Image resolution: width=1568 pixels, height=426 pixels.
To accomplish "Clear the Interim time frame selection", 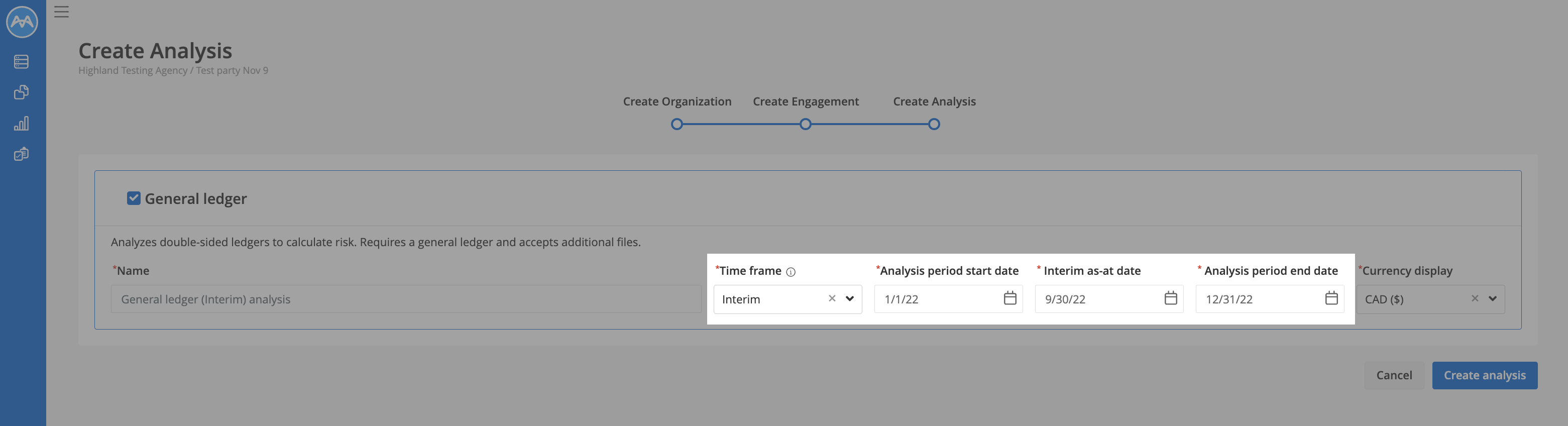I will pos(832,298).
